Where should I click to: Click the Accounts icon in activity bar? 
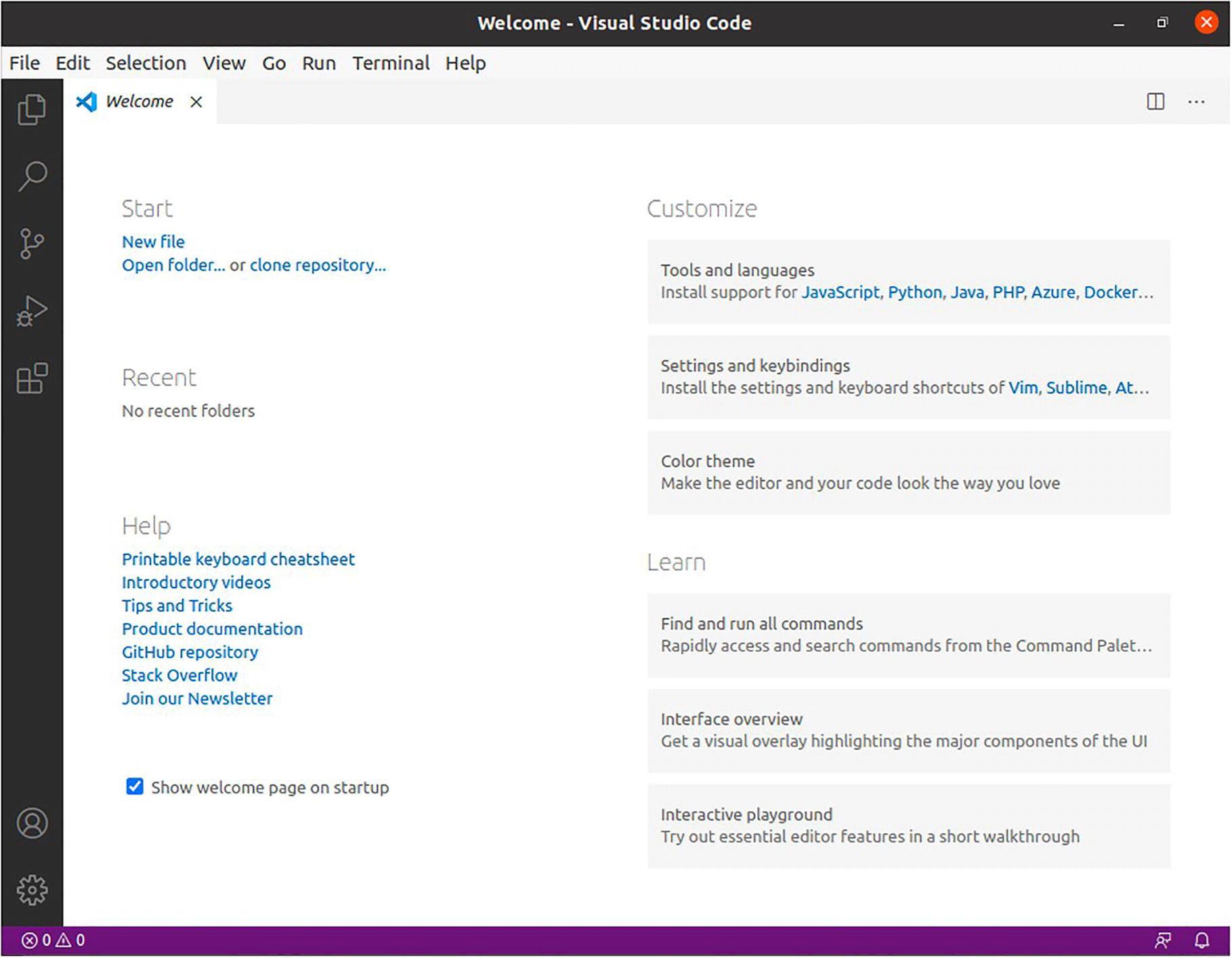point(32,823)
